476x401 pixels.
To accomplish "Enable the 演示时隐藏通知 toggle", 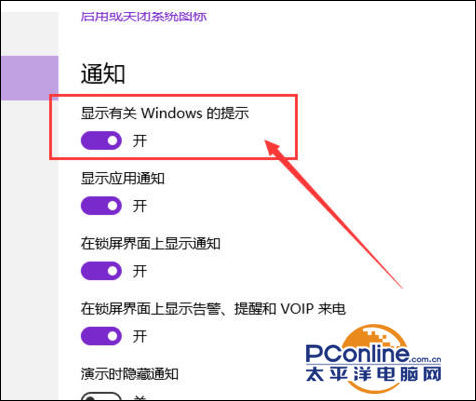I will click(x=101, y=397).
